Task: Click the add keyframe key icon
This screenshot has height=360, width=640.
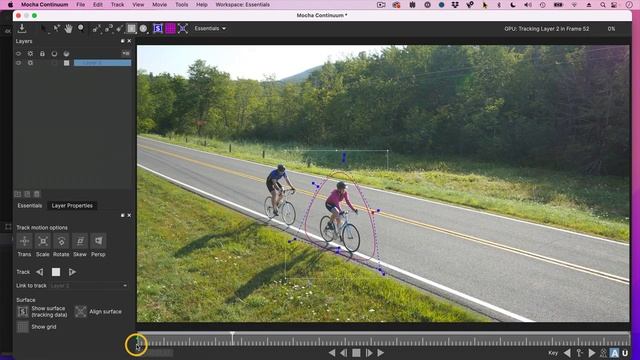Action: 579,353
